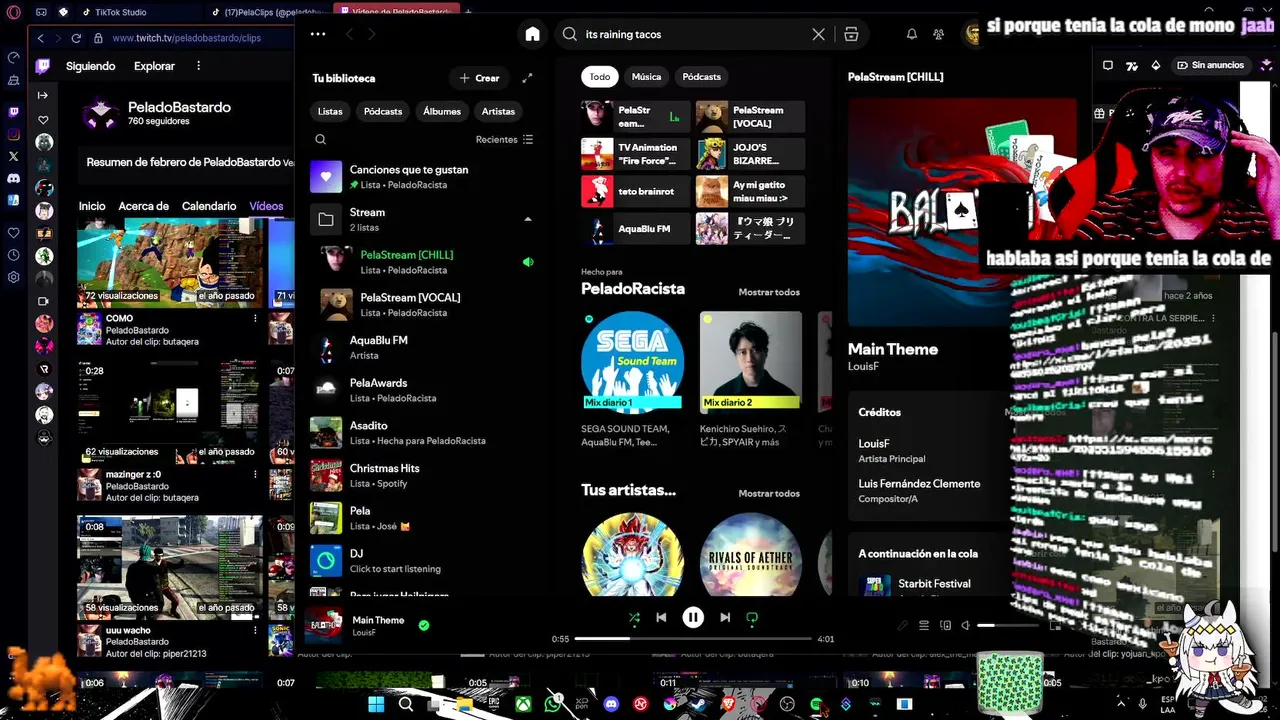Reload the Twitch browser page
Screen dimensions: 1280x720
coord(76,38)
